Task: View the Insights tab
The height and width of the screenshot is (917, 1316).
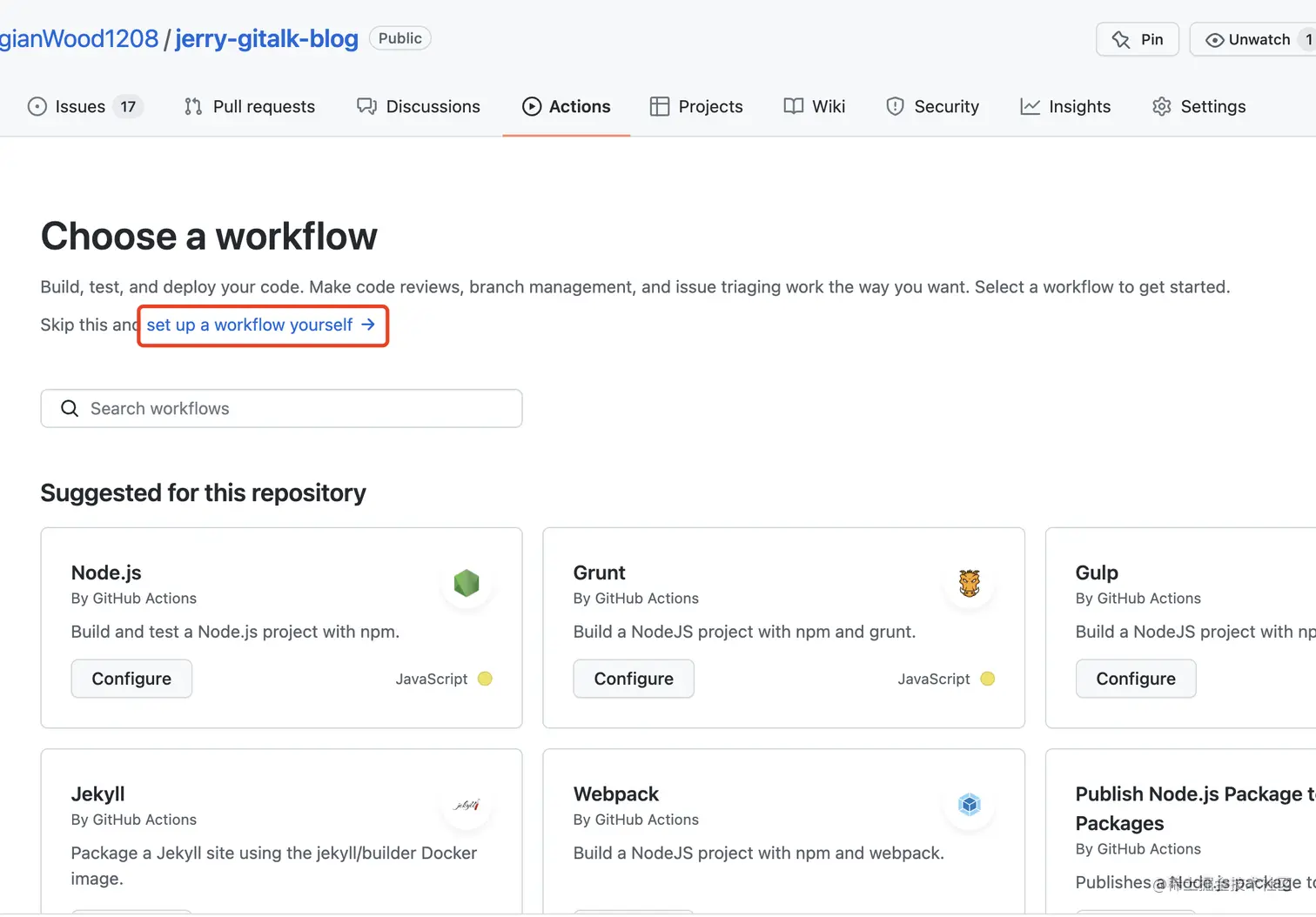Action: [x=1065, y=106]
